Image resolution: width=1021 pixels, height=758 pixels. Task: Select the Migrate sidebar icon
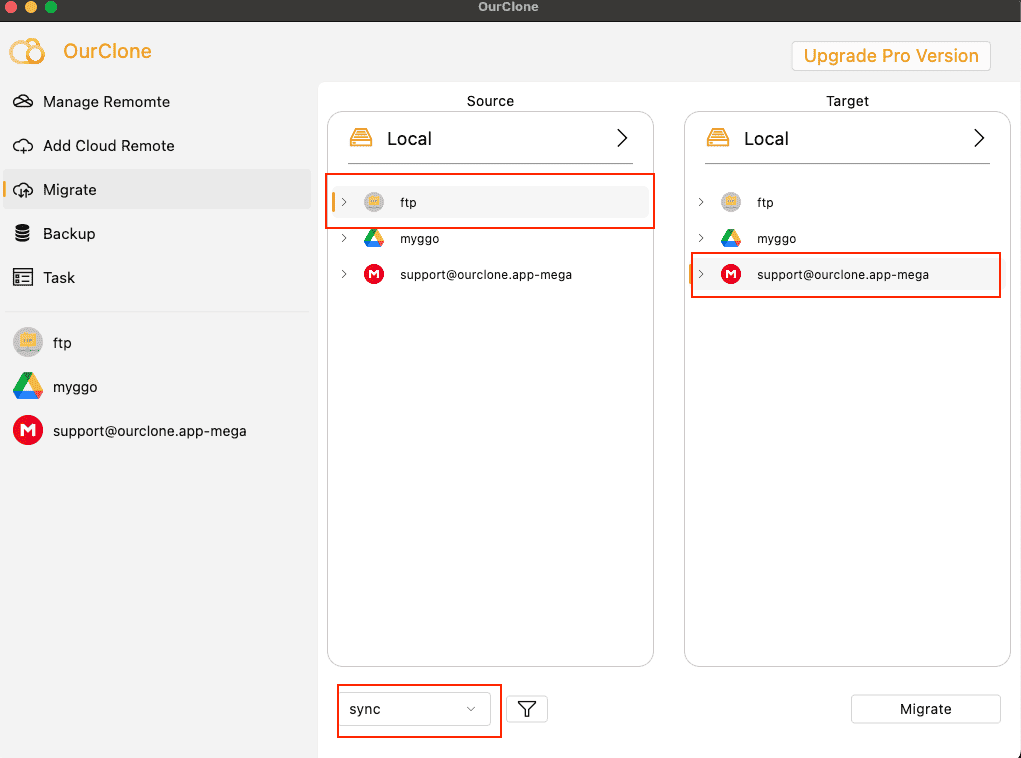22,189
